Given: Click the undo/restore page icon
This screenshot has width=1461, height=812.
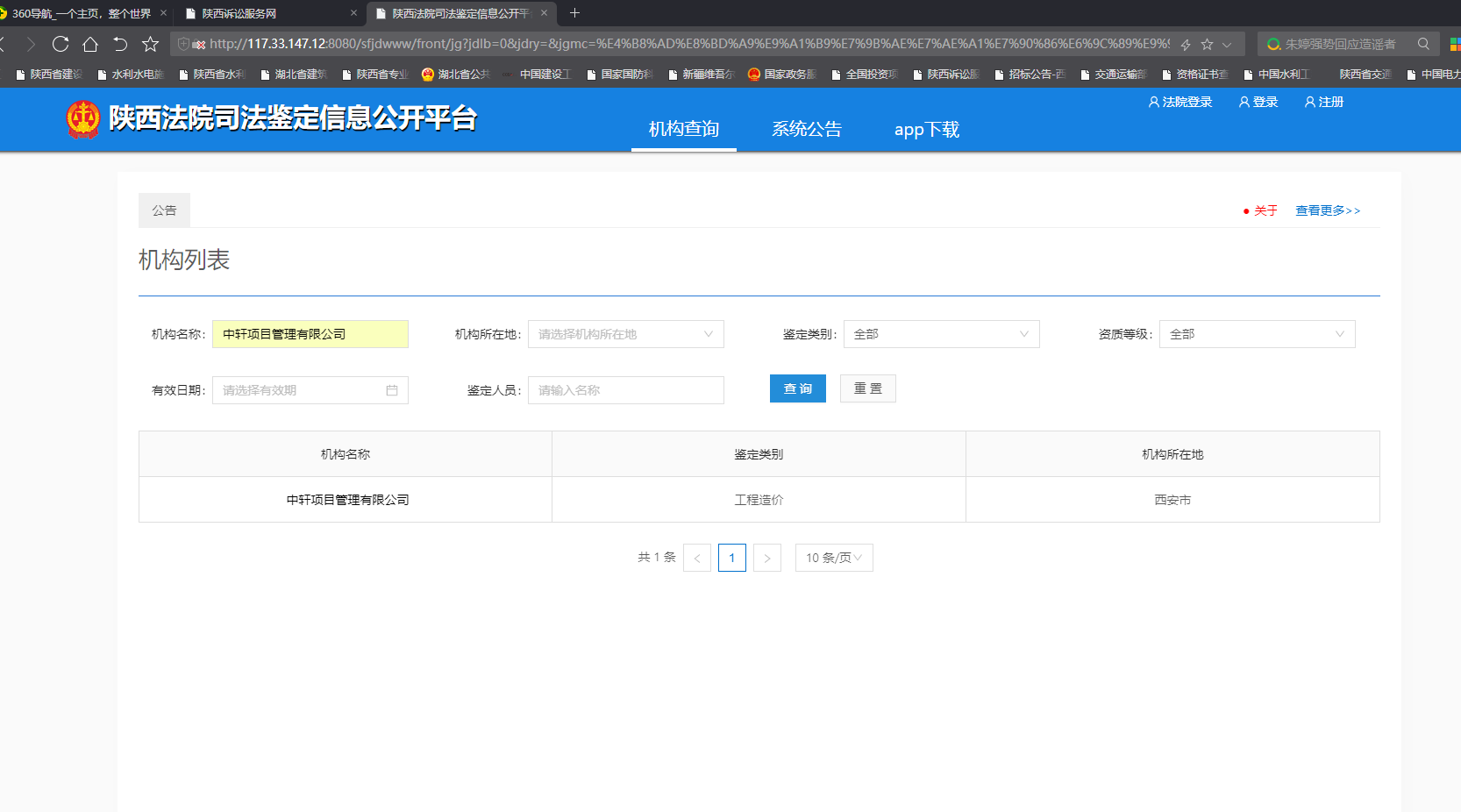Looking at the screenshot, I should point(120,44).
